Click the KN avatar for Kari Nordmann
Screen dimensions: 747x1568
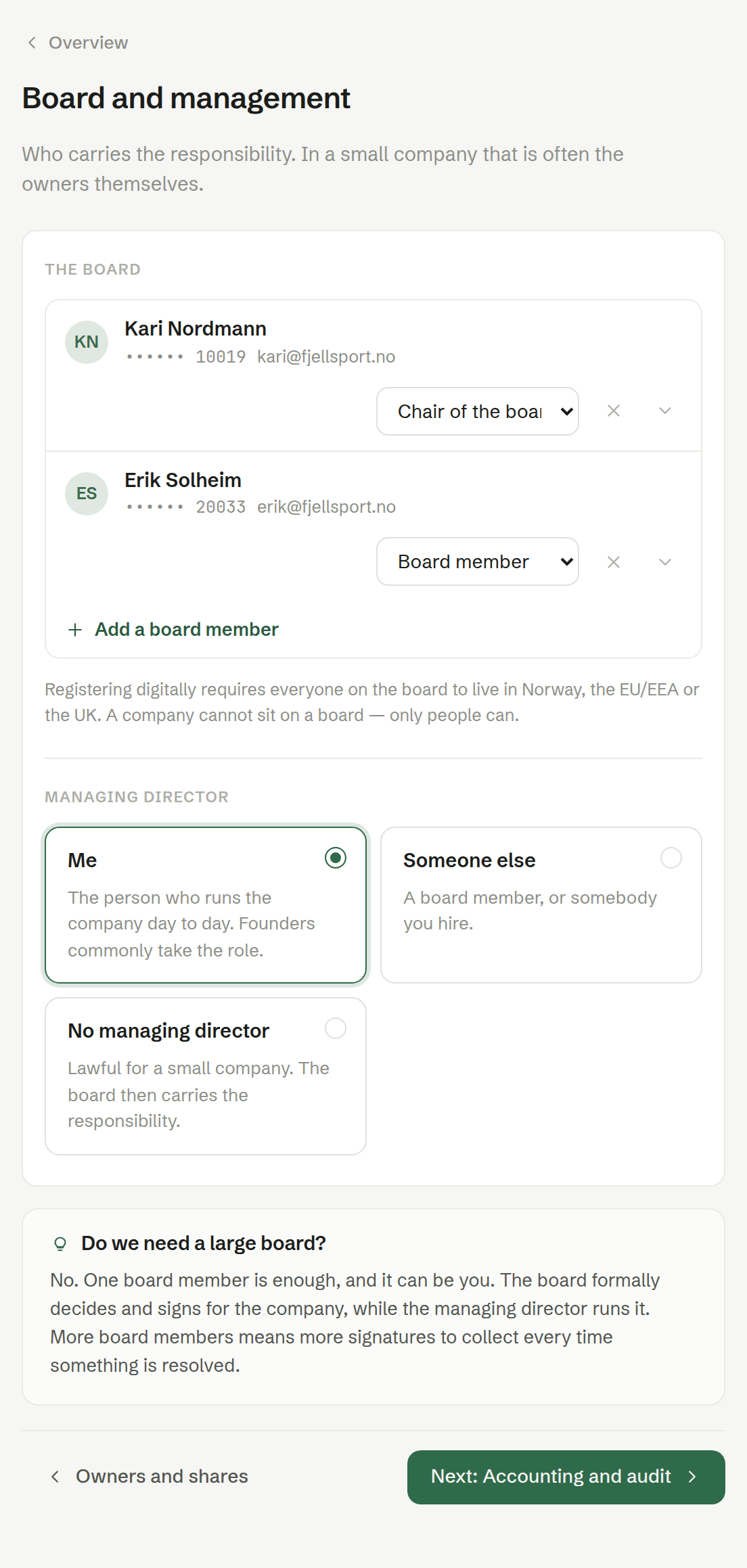click(87, 342)
